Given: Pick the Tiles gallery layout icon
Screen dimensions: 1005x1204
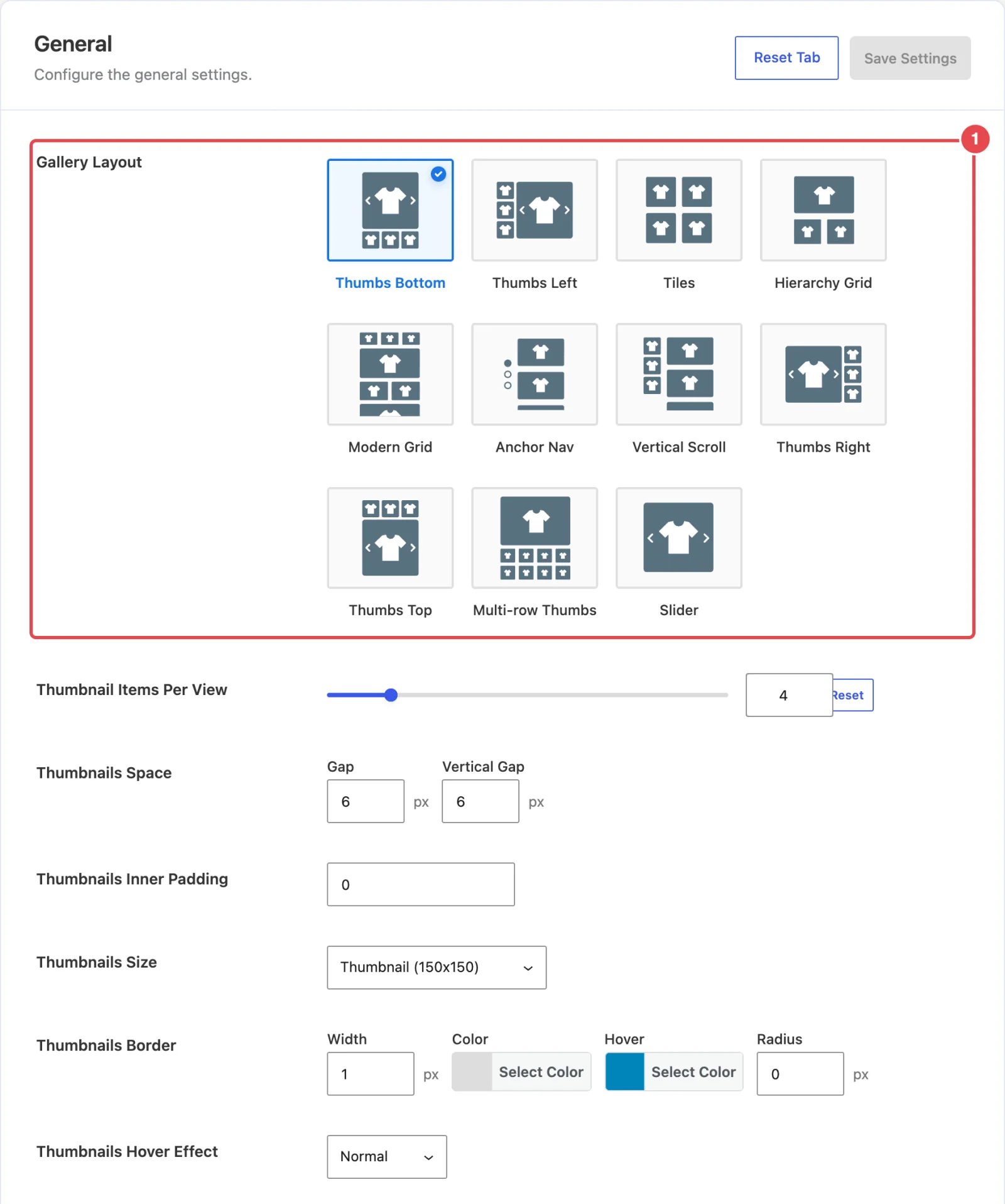Looking at the screenshot, I should 679,210.
